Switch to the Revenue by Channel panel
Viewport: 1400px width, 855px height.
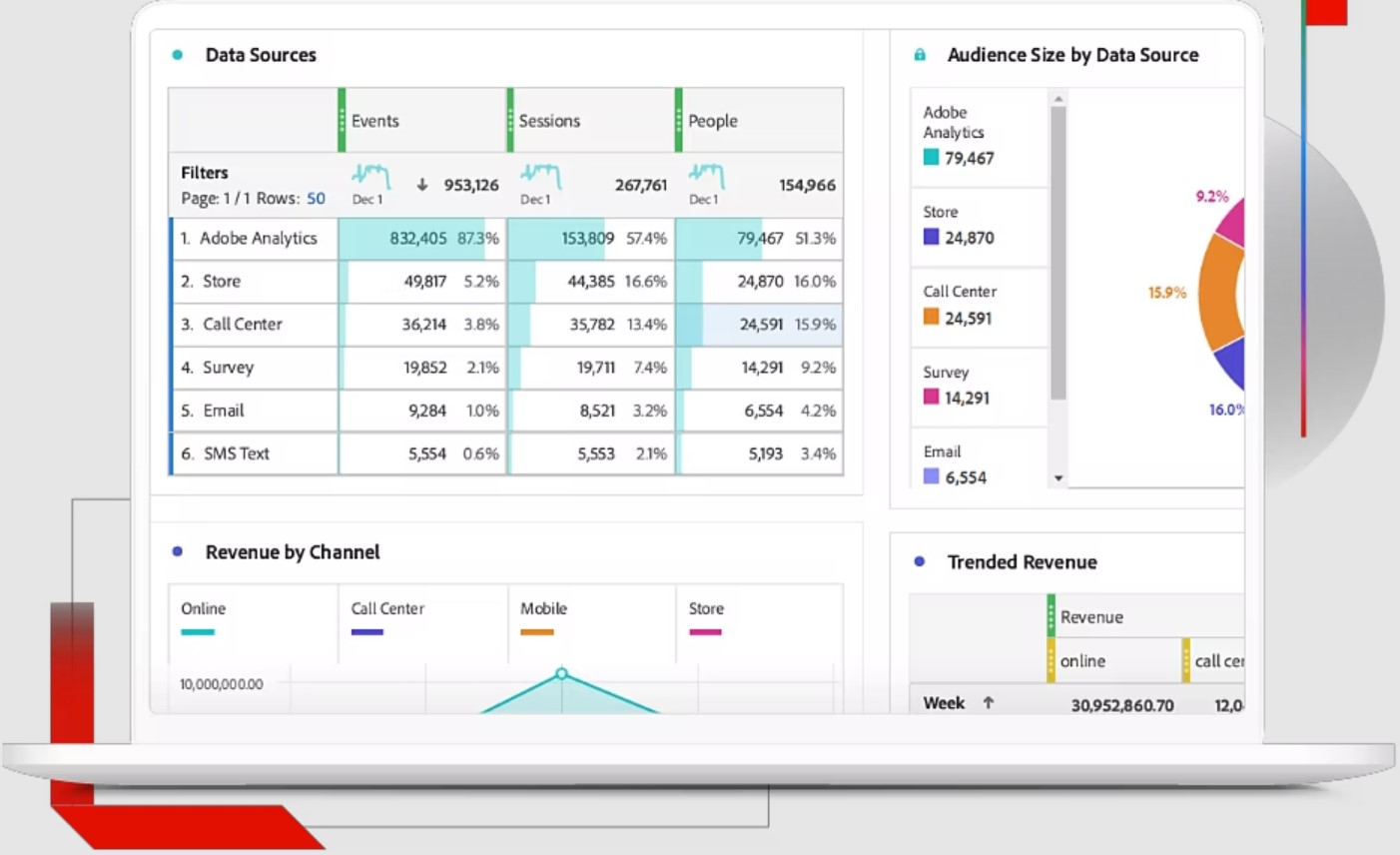pos(292,551)
